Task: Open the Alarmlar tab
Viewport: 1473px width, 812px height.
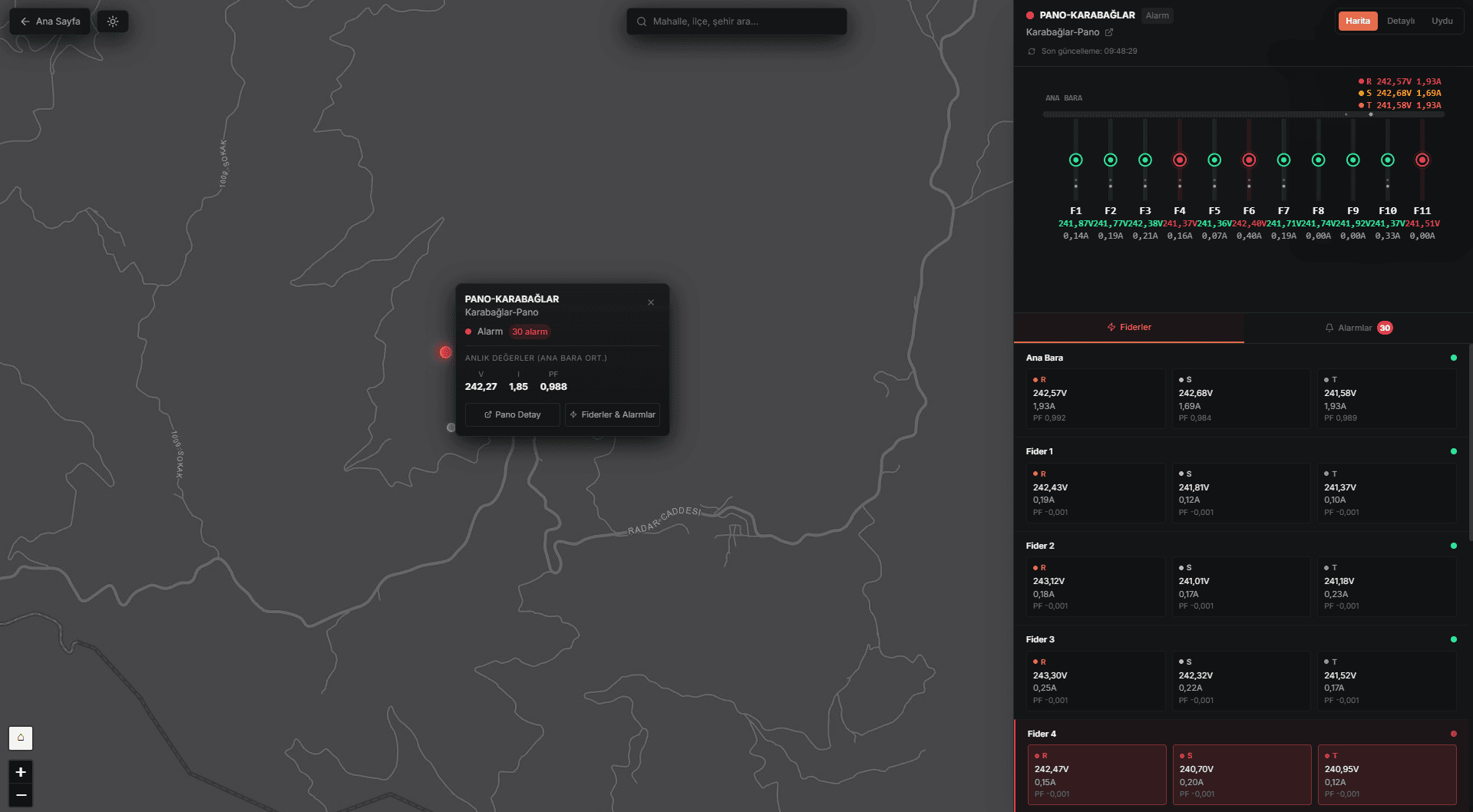Action: [x=1358, y=328]
